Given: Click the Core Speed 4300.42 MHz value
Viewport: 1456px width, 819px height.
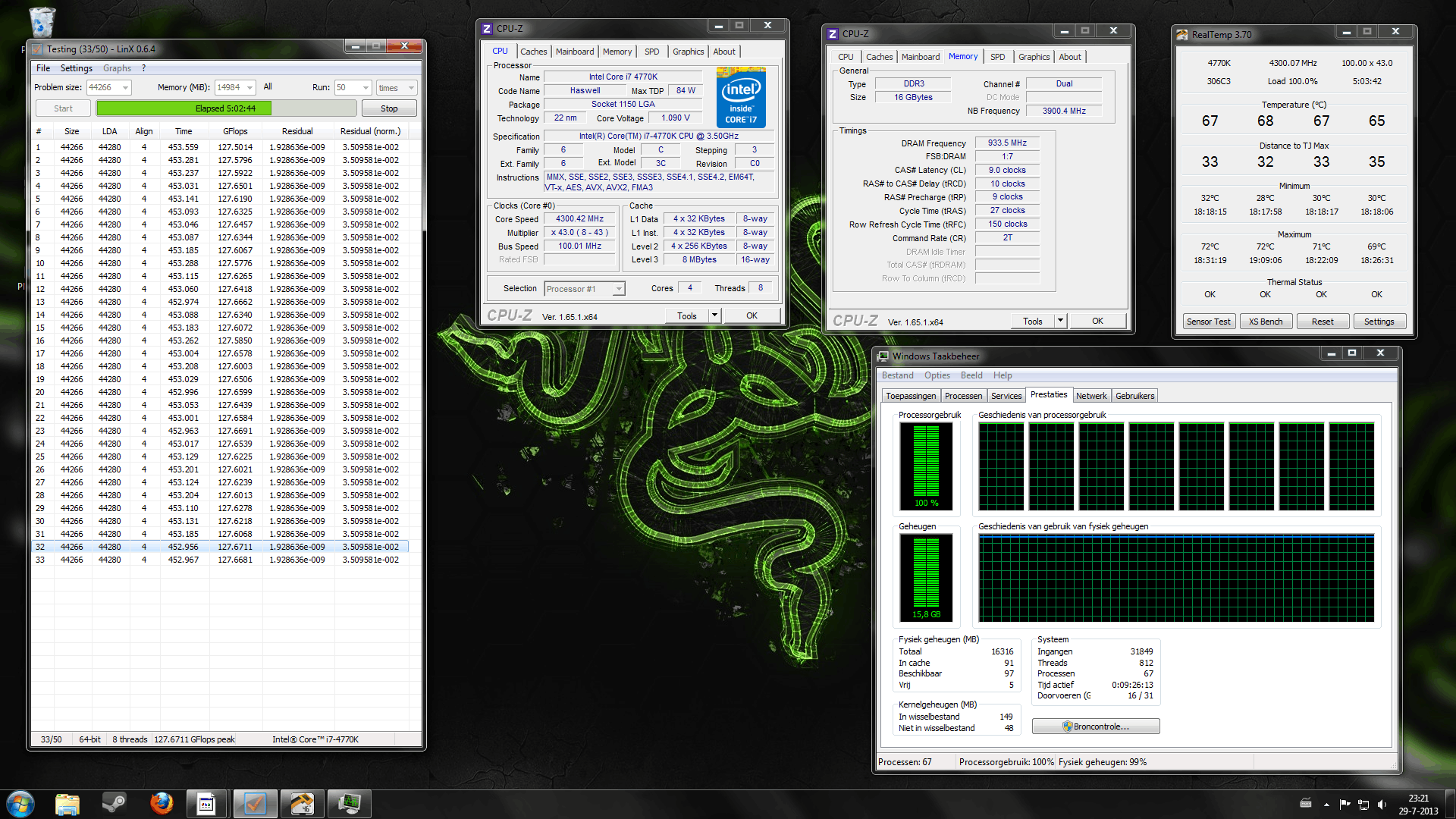Looking at the screenshot, I should tap(580, 219).
